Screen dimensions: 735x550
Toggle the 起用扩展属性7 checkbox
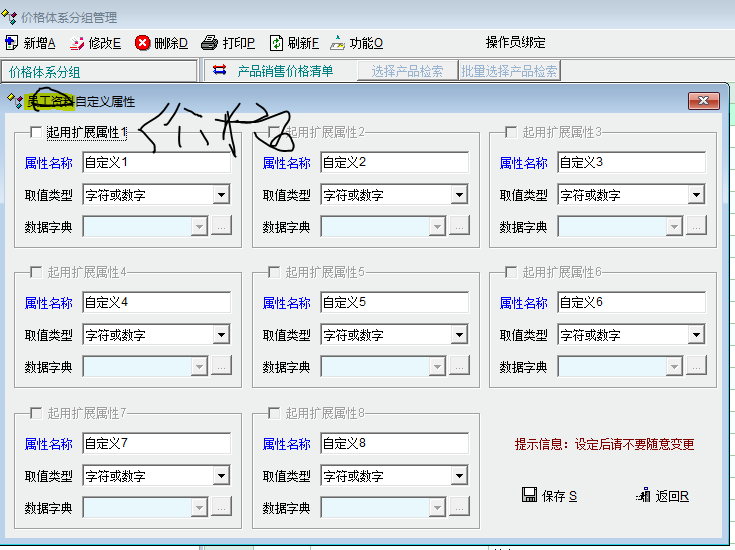(37, 413)
